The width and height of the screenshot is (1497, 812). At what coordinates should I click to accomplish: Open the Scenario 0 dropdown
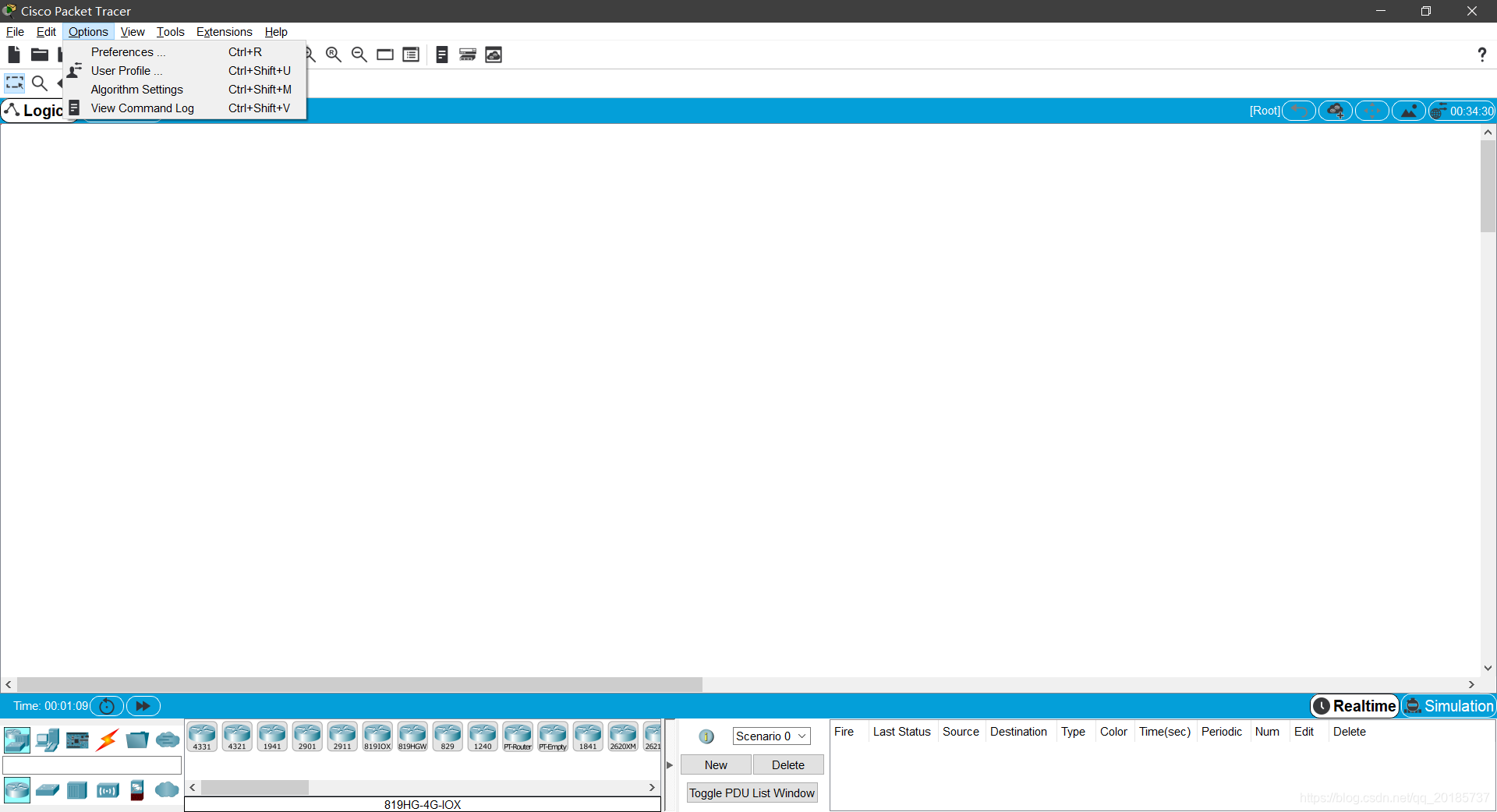[771, 736]
